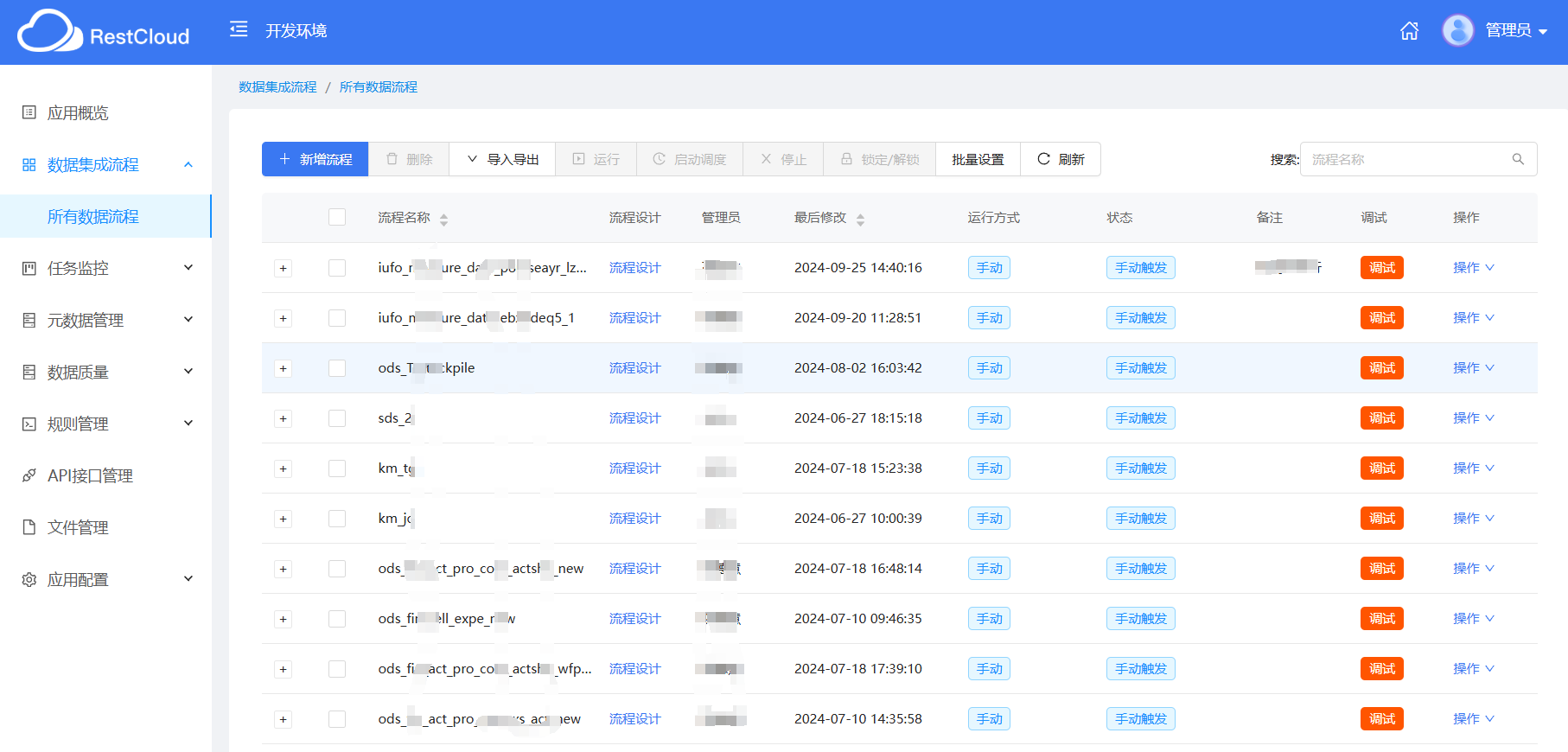Screen dimensions: 1568x752
Task: Click the home icon in the header
Action: pyautogui.click(x=1409, y=31)
